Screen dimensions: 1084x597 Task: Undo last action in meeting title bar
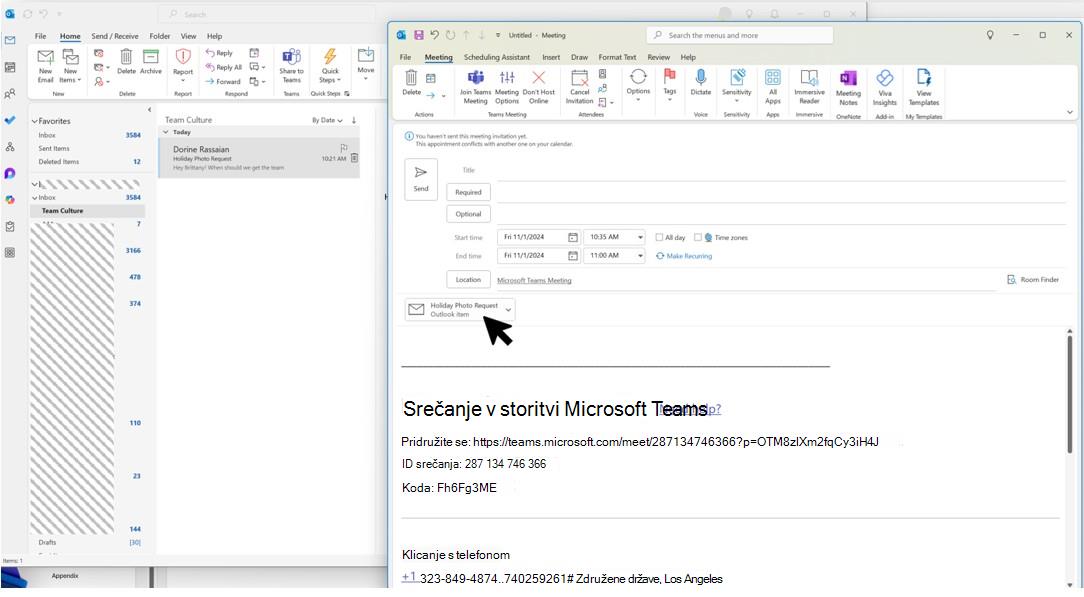(434, 35)
